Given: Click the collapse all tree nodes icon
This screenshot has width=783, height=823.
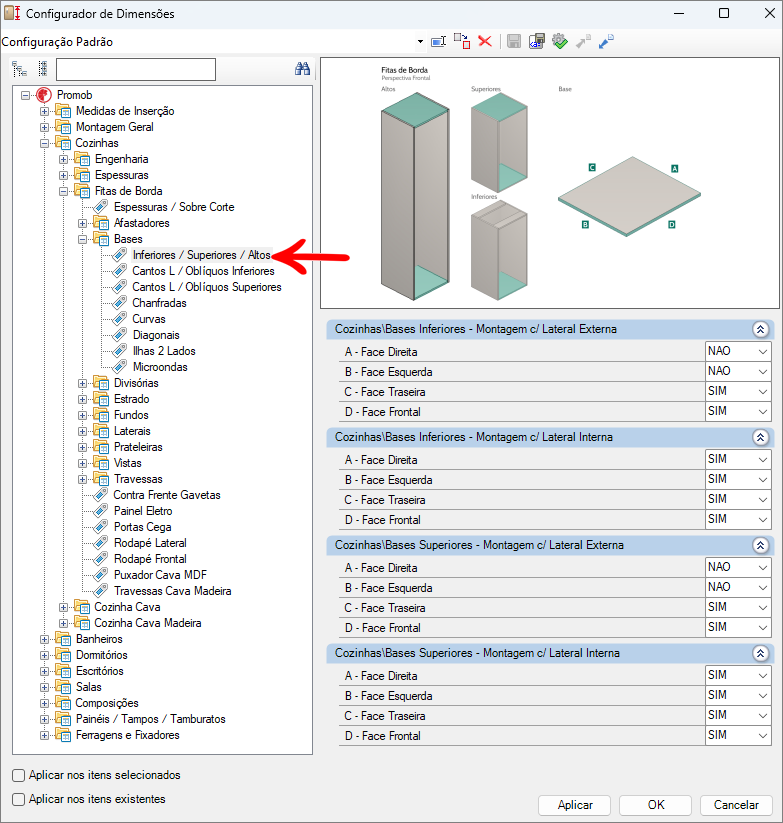Looking at the screenshot, I should click(42, 69).
